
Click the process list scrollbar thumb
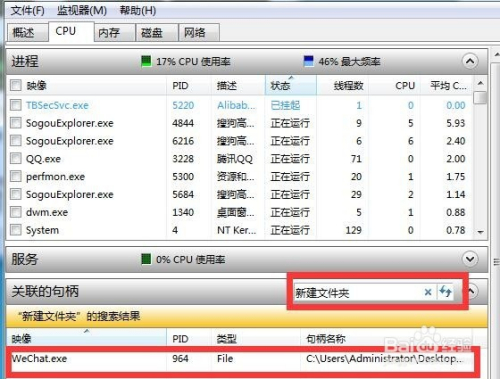pos(480,98)
